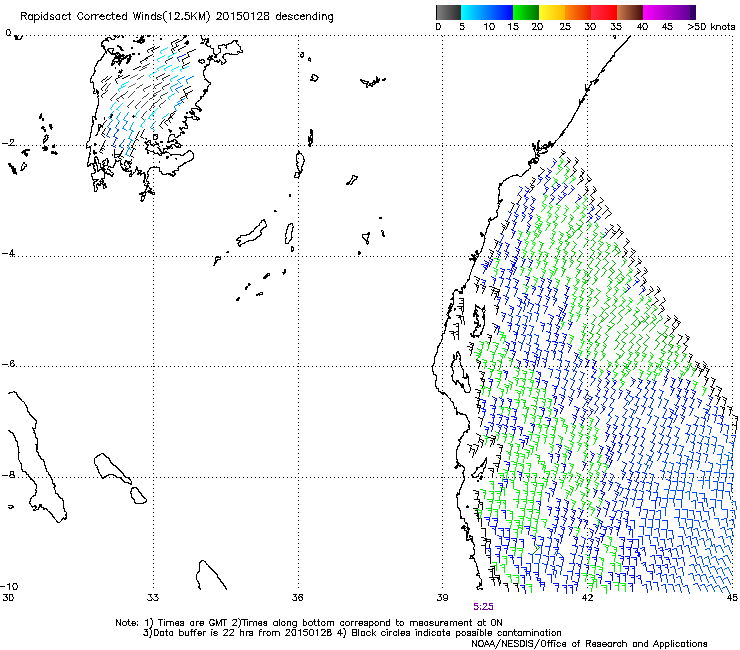Click the green 15-20 knots color band
This screenshot has height=650, width=740.
click(x=526, y=12)
